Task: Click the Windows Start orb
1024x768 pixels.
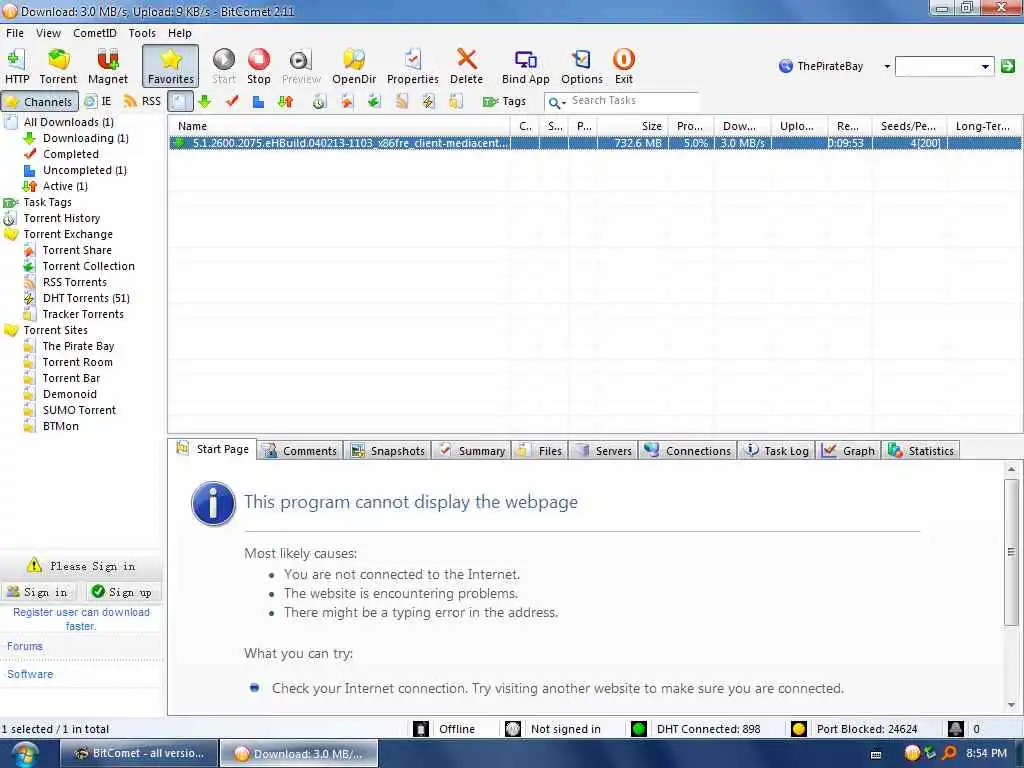Action: click(24, 754)
